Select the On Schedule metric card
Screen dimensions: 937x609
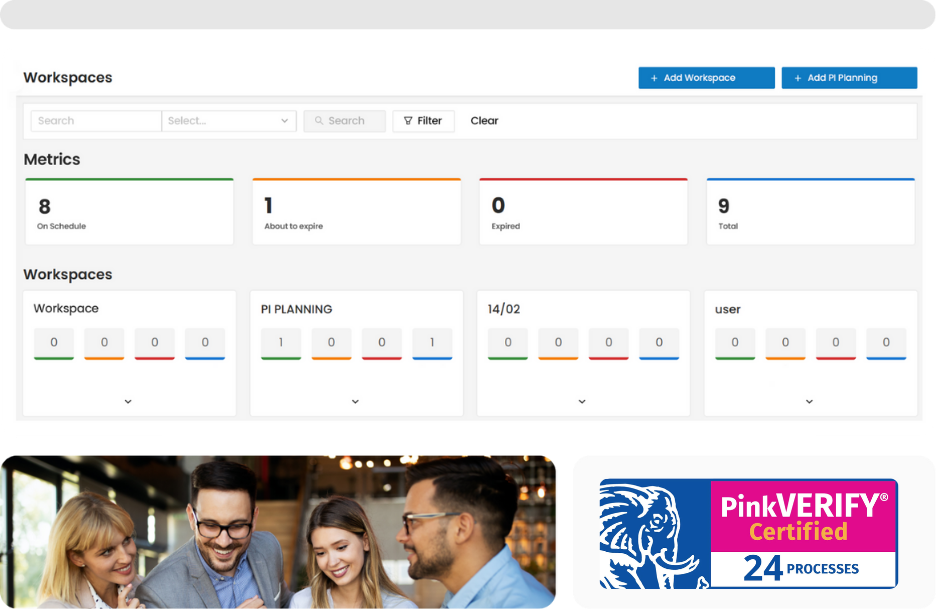coord(129,212)
